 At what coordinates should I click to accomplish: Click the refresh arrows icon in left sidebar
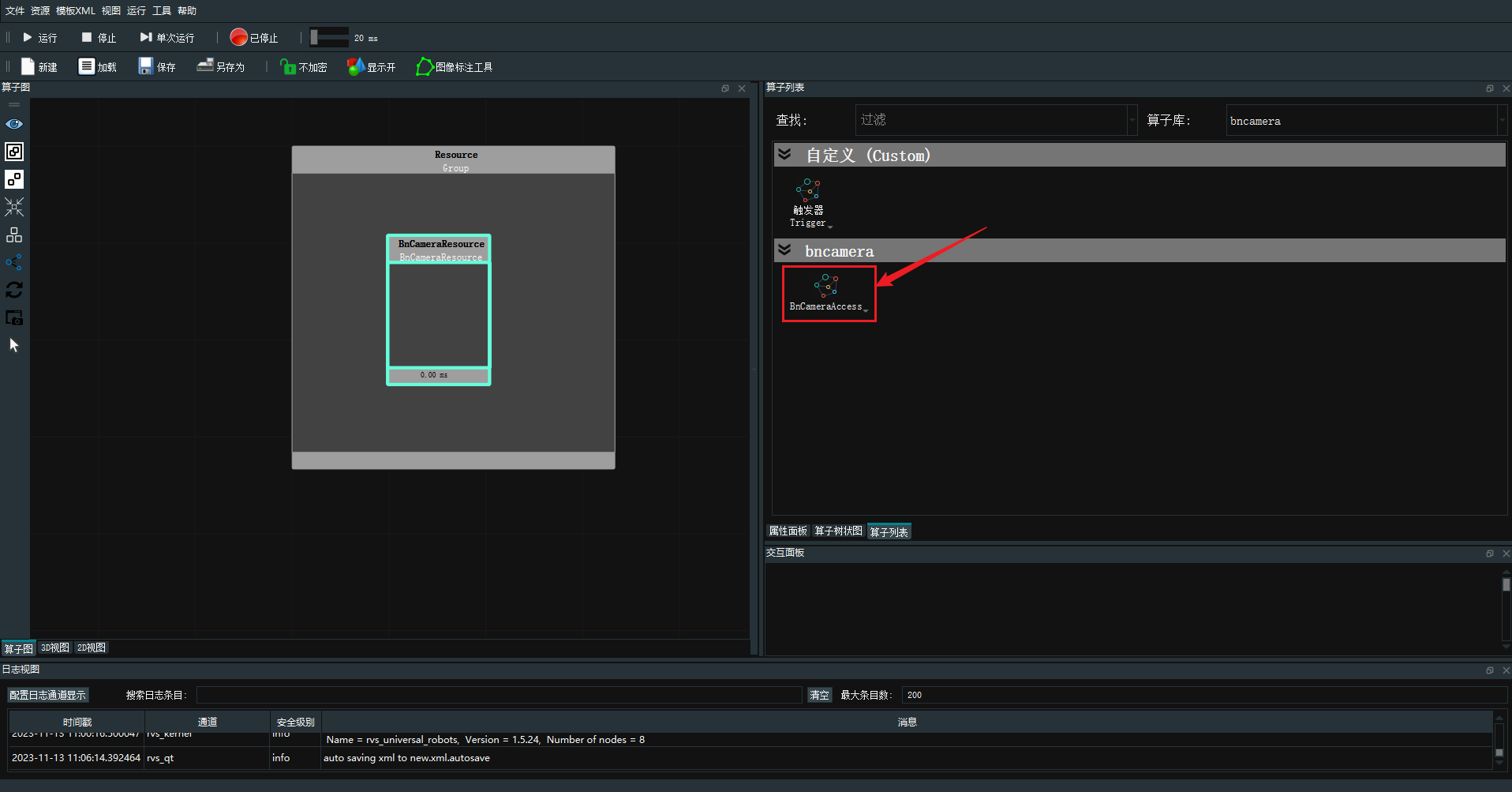14,290
